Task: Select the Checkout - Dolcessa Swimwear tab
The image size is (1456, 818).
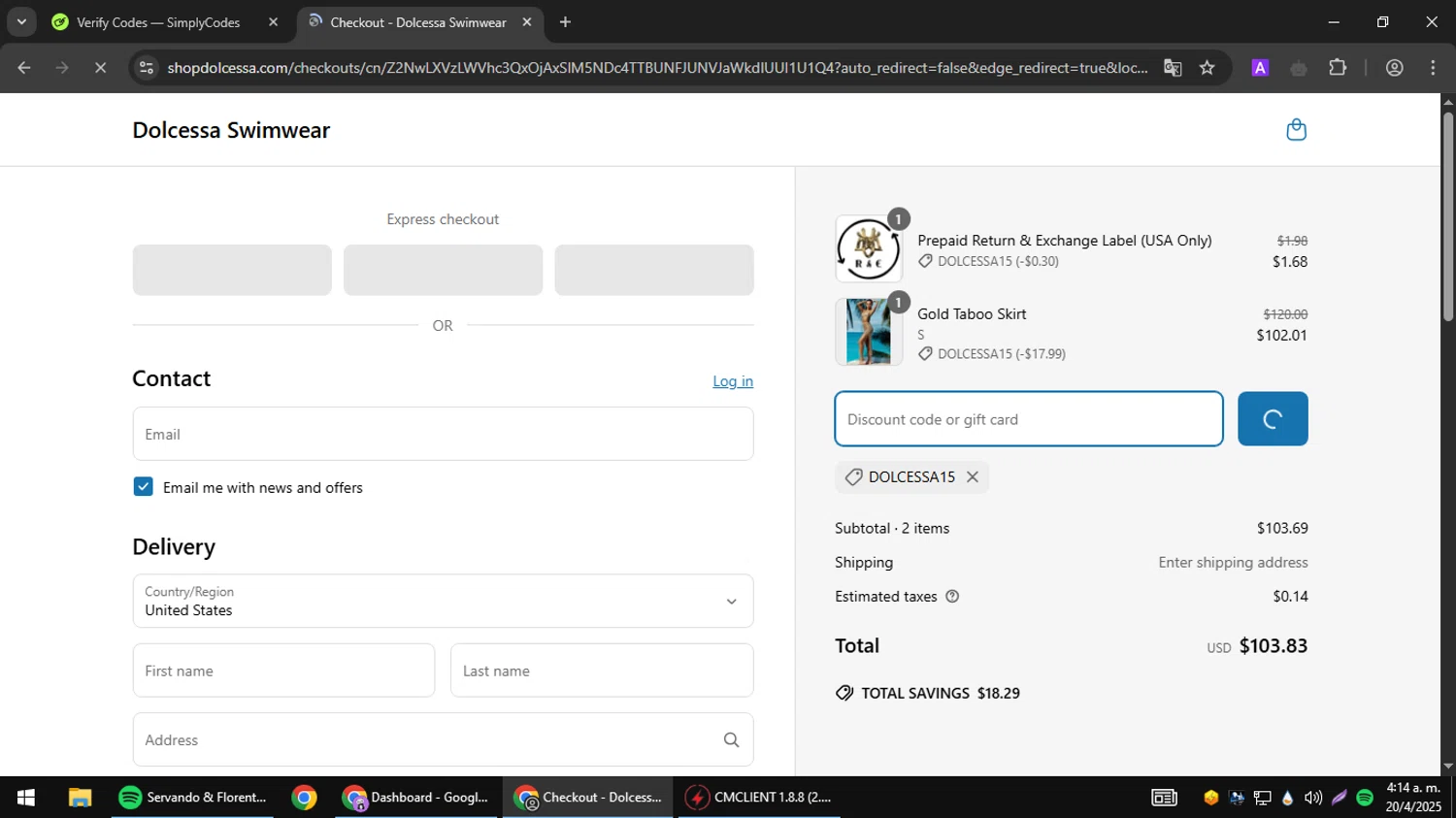Action: pos(418,21)
